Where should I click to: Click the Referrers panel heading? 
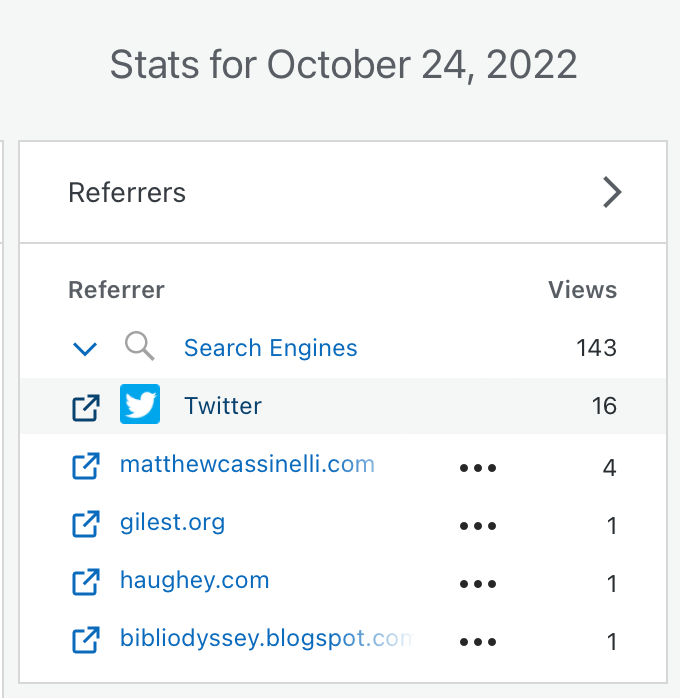(x=127, y=192)
